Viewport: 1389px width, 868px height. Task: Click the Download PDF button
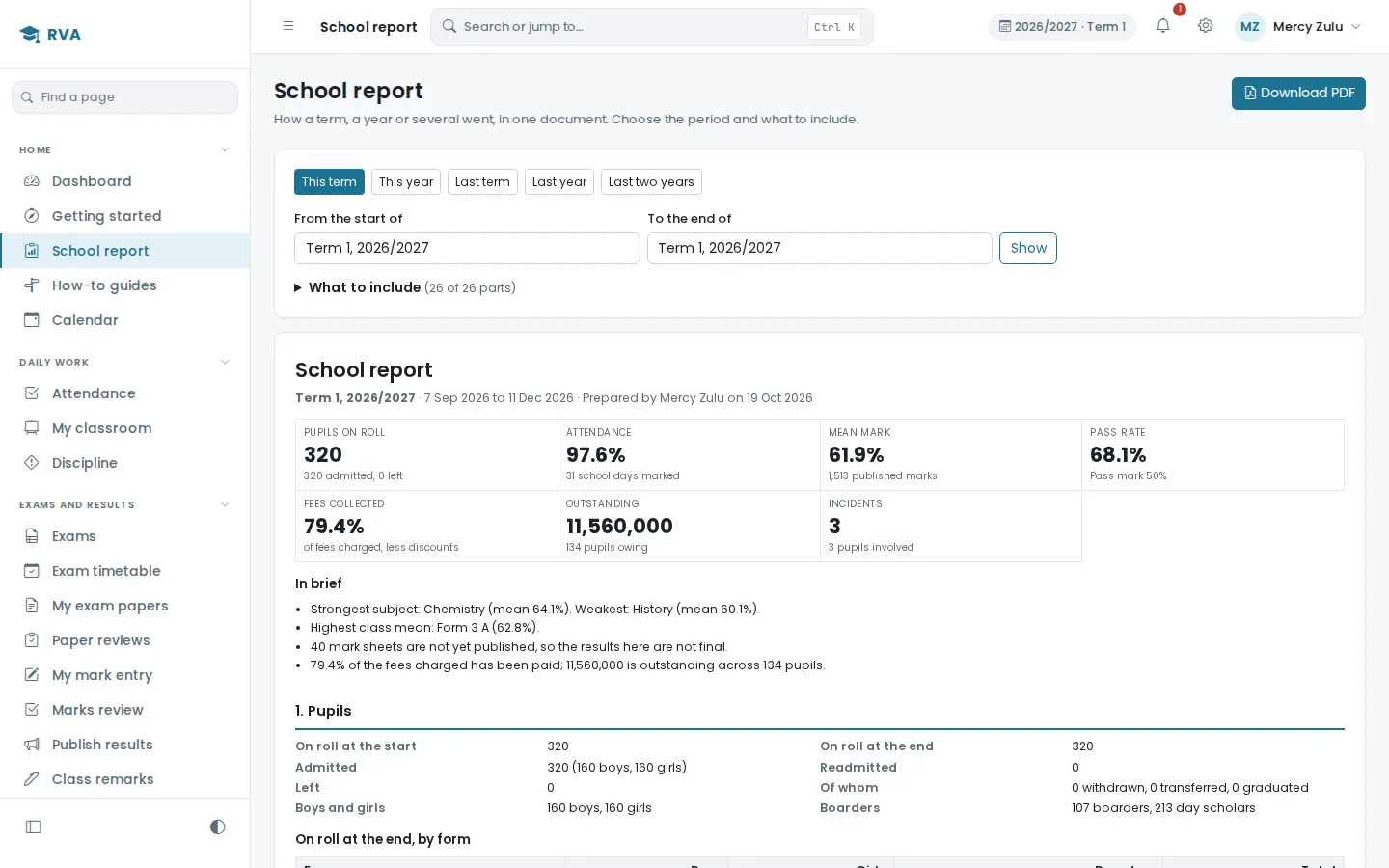(x=1298, y=94)
